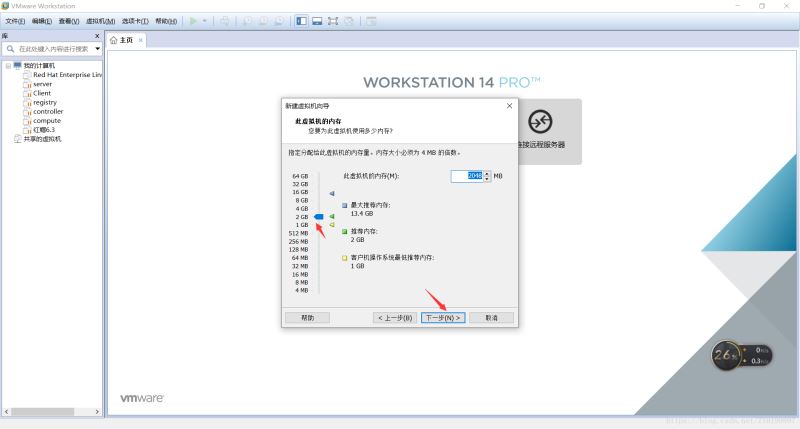Image resolution: width=800 pixels, height=429 pixels.
Task: Click the yellow minimum memory marker on slider
Action: point(332,224)
